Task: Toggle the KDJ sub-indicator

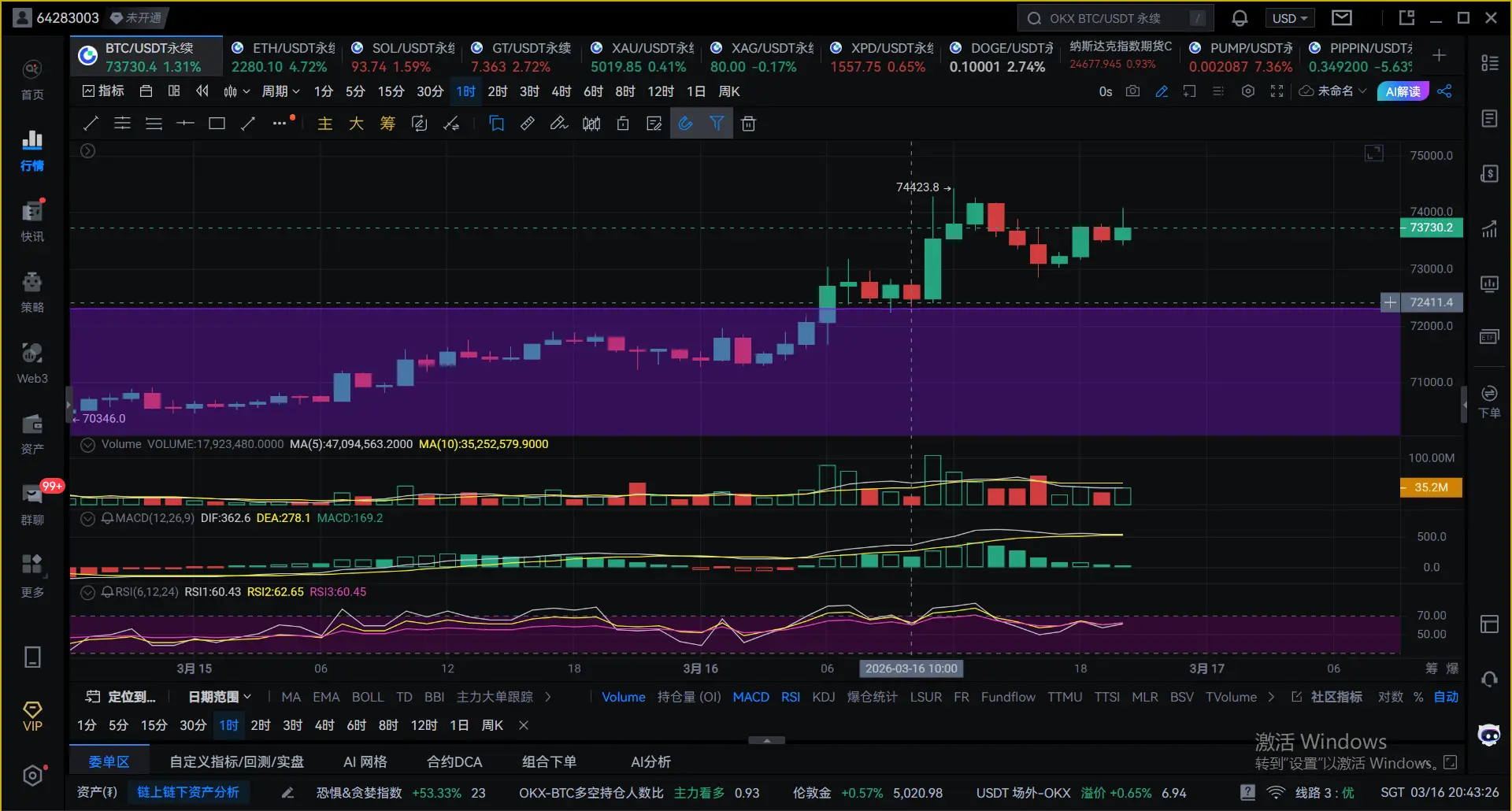Action: click(823, 697)
